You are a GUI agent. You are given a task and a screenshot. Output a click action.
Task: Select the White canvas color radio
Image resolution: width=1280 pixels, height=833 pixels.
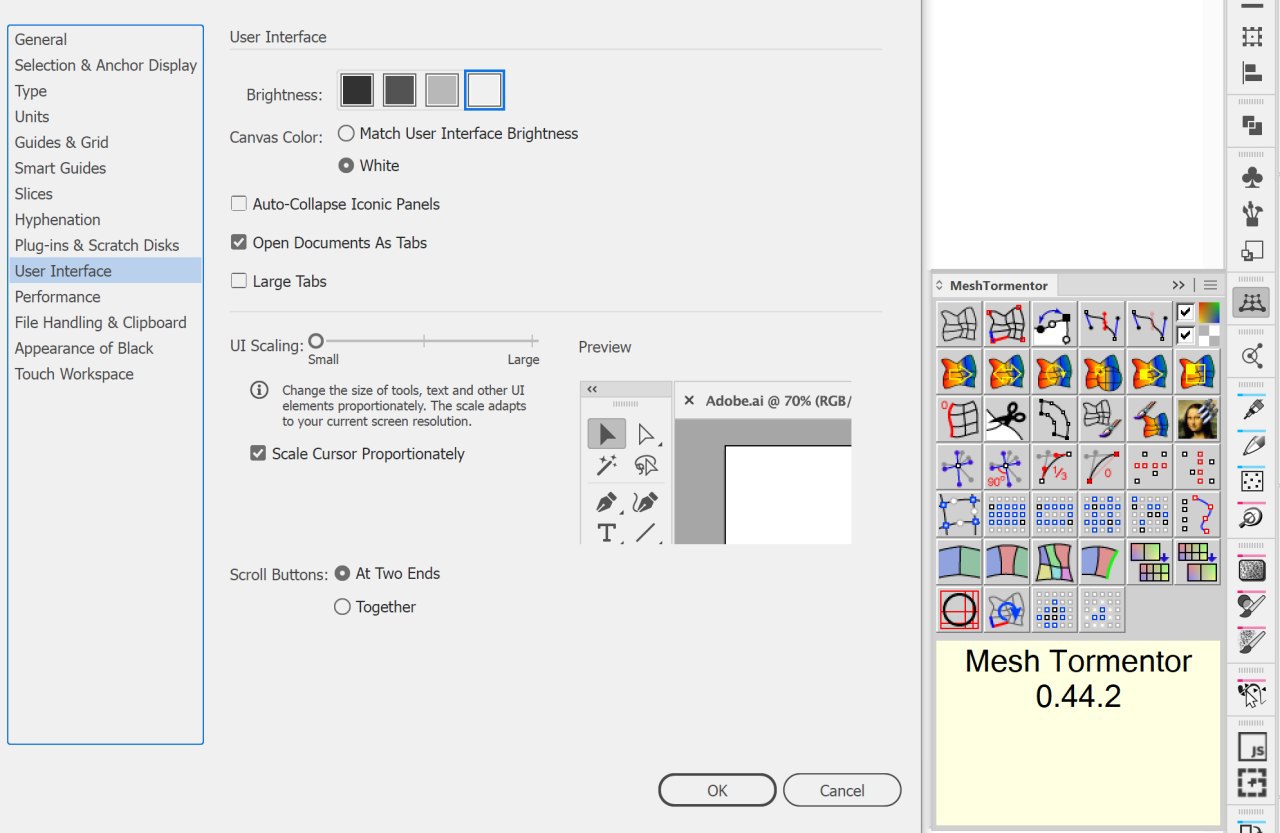[346, 166]
